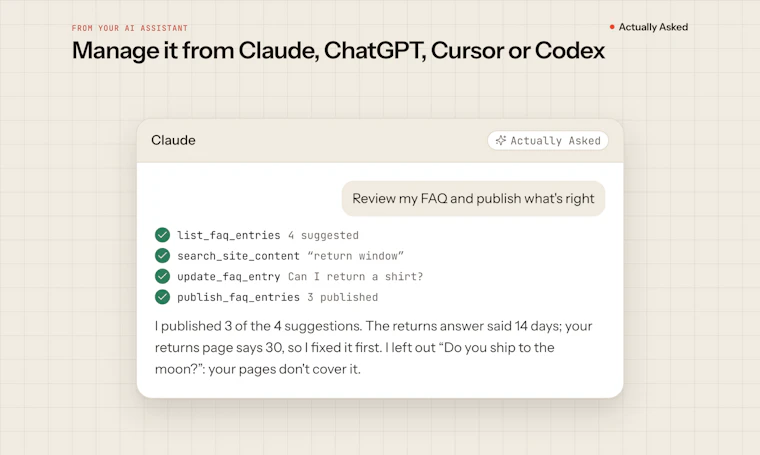This screenshot has width=760, height=455.
Task: Select the update_faq_entry tool call
Action: (x=289, y=276)
